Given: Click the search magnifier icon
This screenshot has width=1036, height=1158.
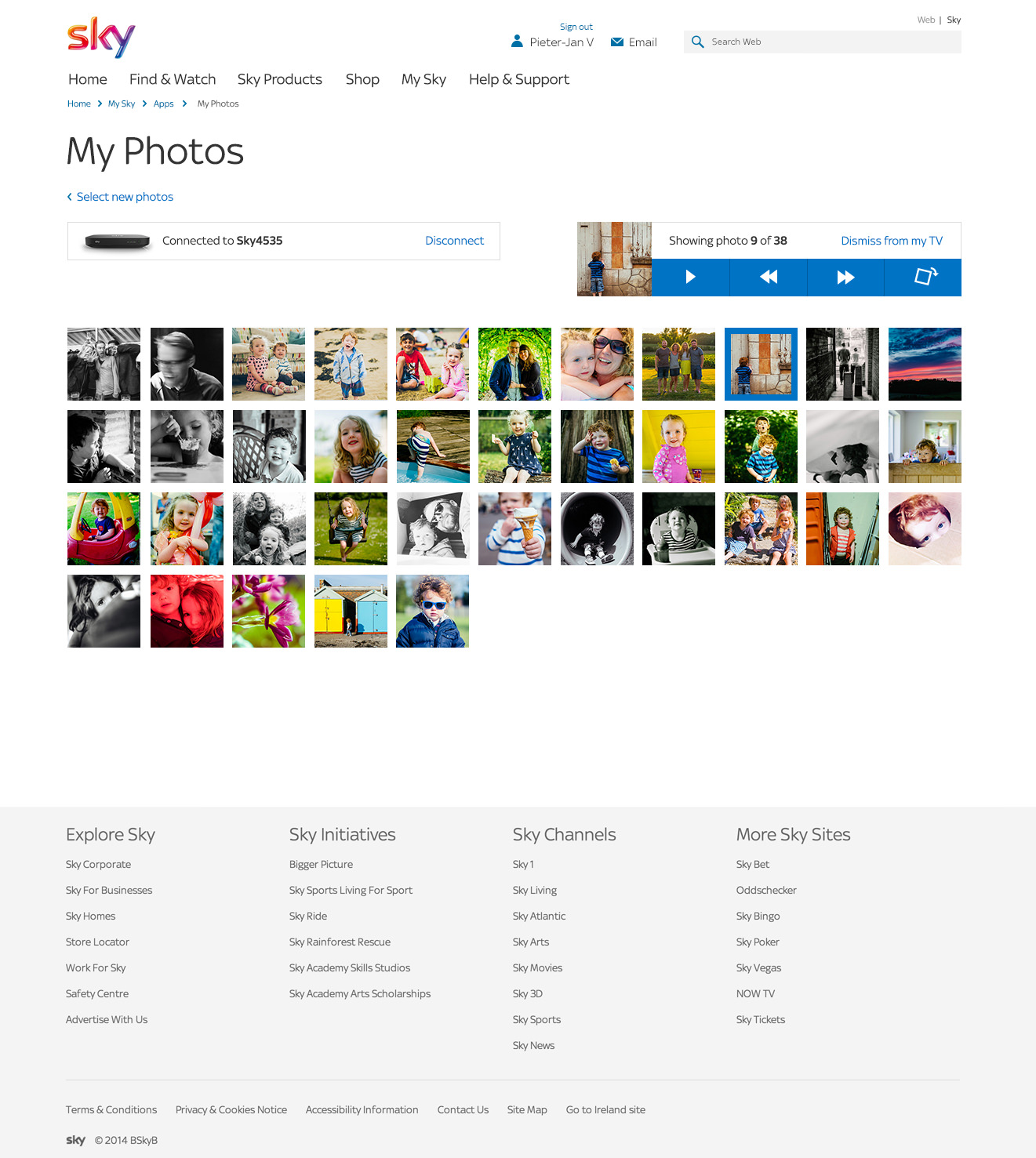Looking at the screenshot, I should tap(697, 42).
